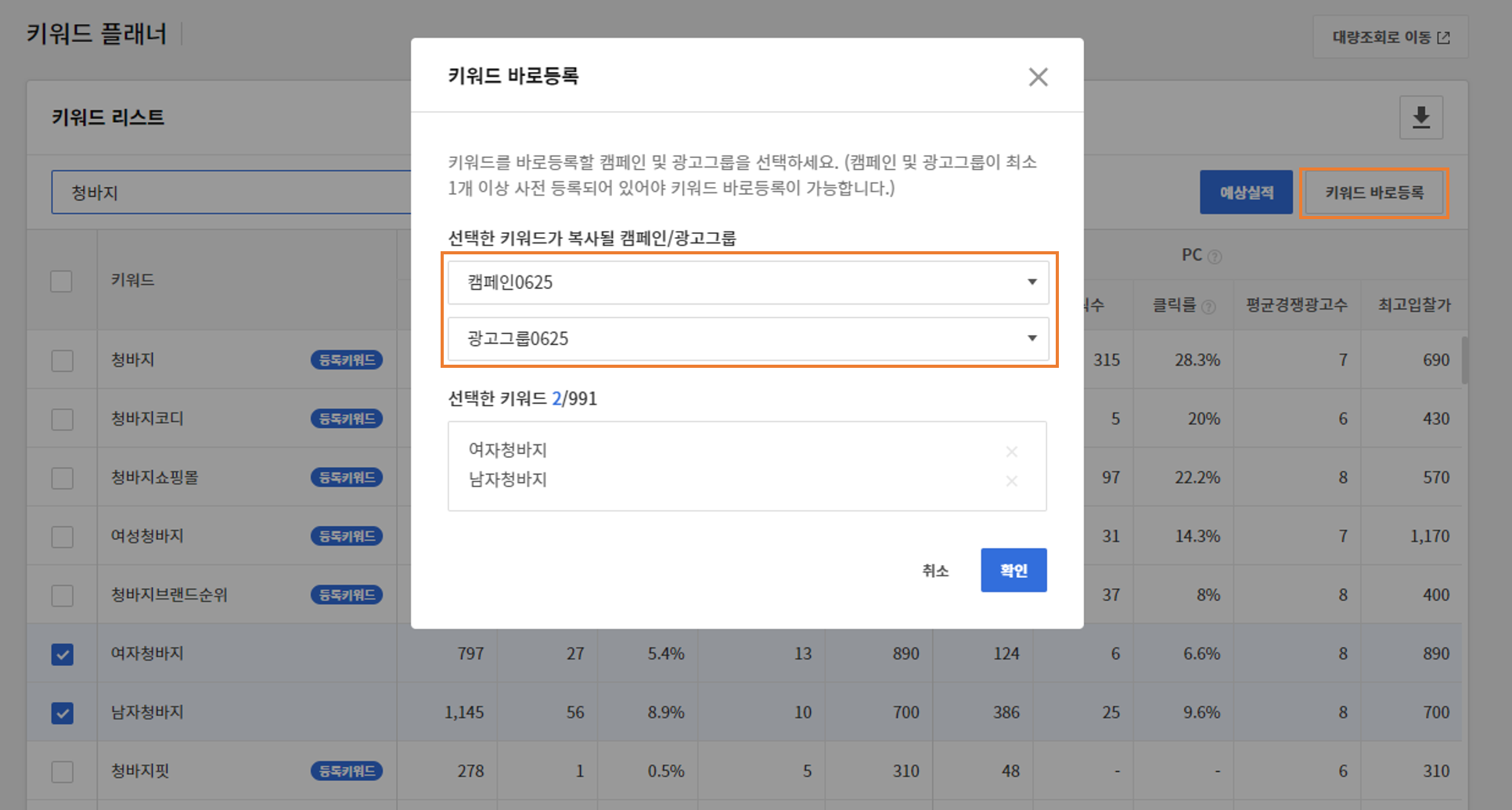The width and height of the screenshot is (1512, 810).
Task: Click the external link icon in 대량조회로 이동
Action: click(1444, 38)
